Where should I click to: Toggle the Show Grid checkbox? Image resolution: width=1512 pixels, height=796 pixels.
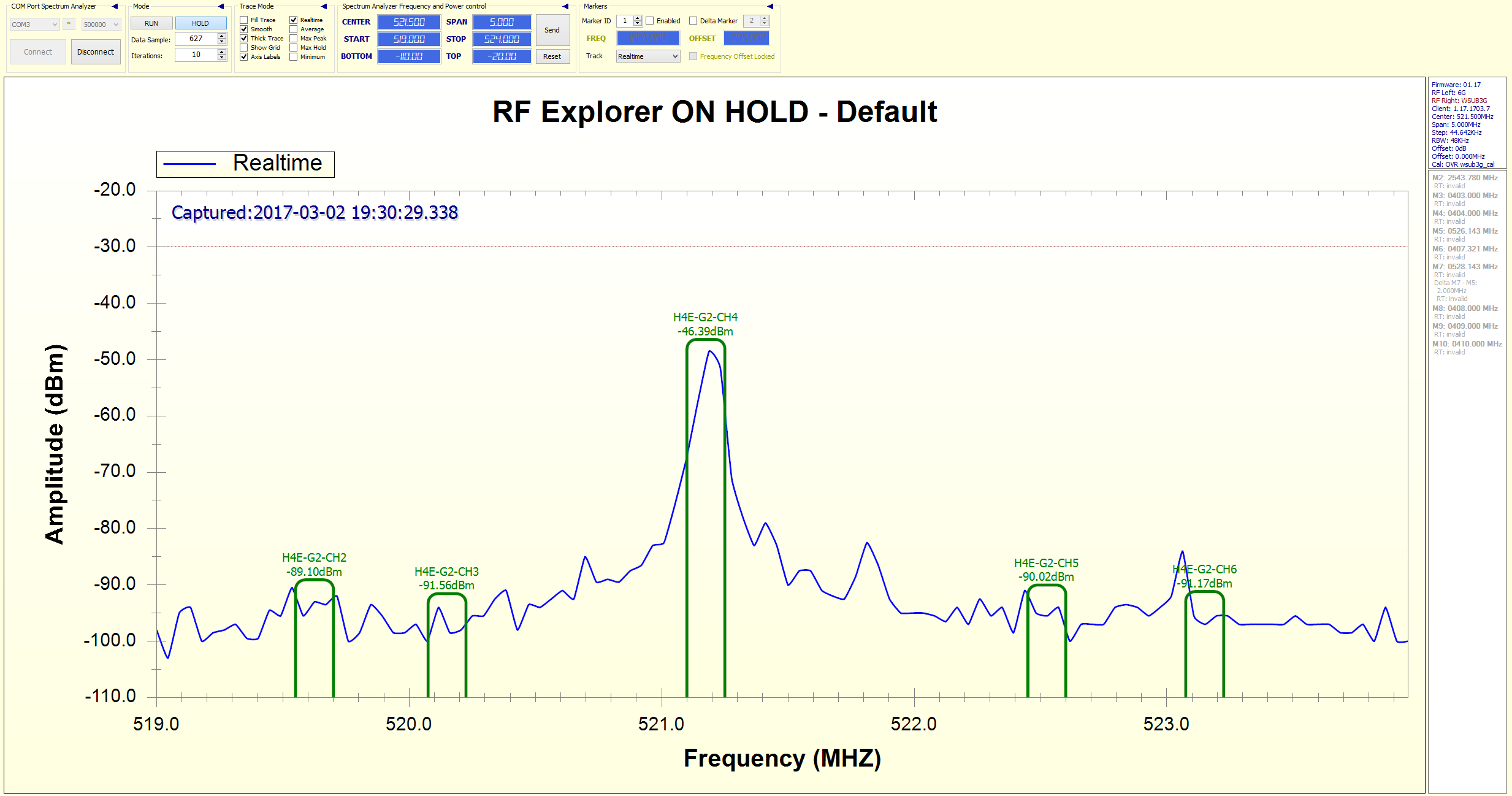[244, 48]
